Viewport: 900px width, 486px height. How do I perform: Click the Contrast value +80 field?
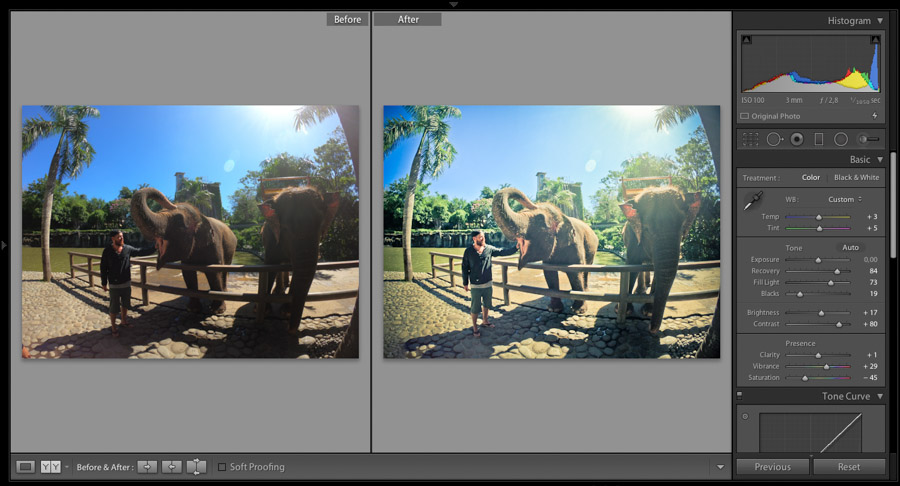click(870, 324)
